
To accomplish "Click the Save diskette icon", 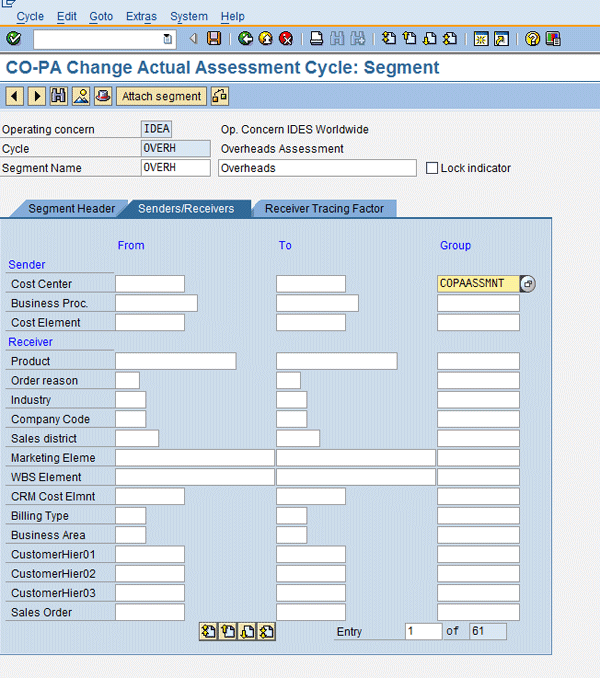I will 214,39.
